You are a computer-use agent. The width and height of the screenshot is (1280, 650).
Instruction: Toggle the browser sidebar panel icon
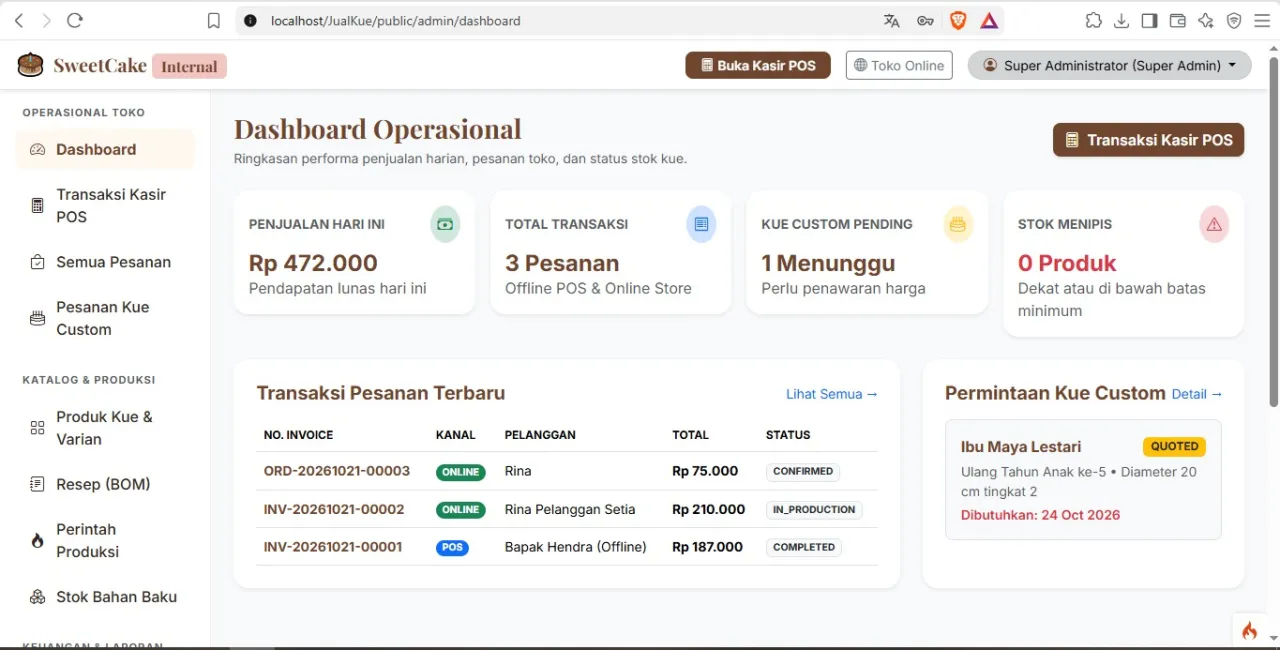[x=1149, y=20]
